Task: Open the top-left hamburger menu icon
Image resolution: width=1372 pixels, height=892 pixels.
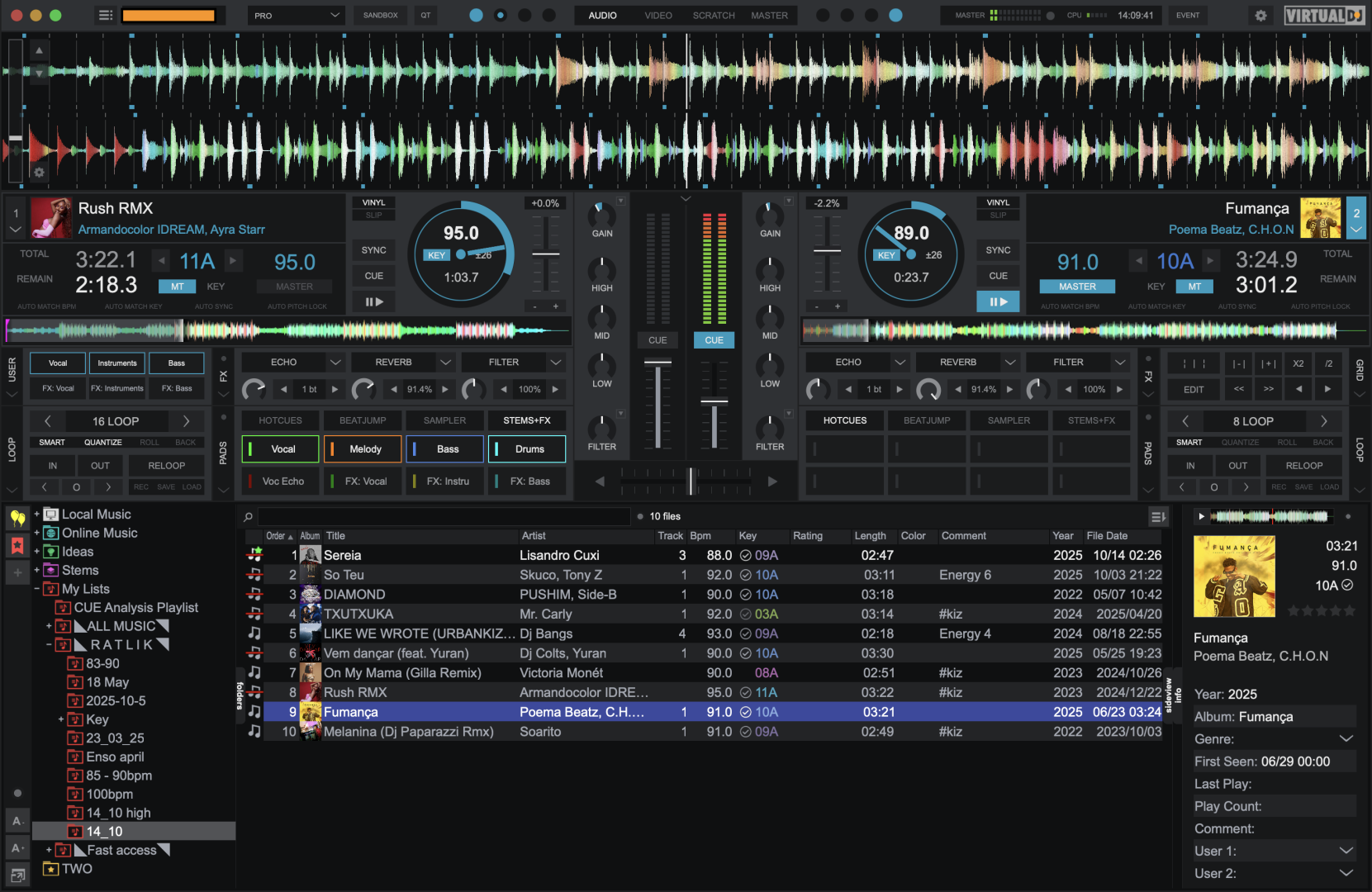Action: click(106, 16)
